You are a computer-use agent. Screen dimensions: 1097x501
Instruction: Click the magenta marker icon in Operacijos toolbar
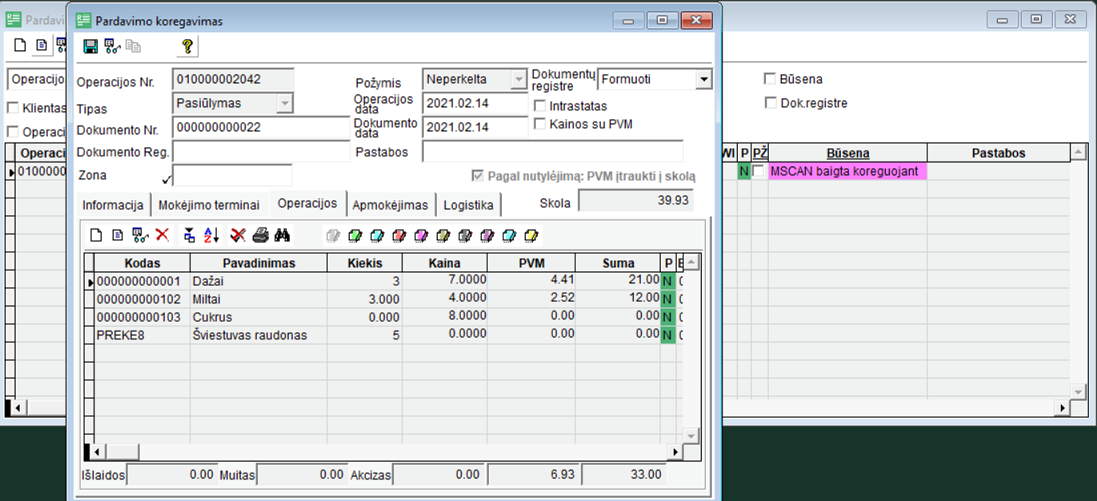pos(420,236)
